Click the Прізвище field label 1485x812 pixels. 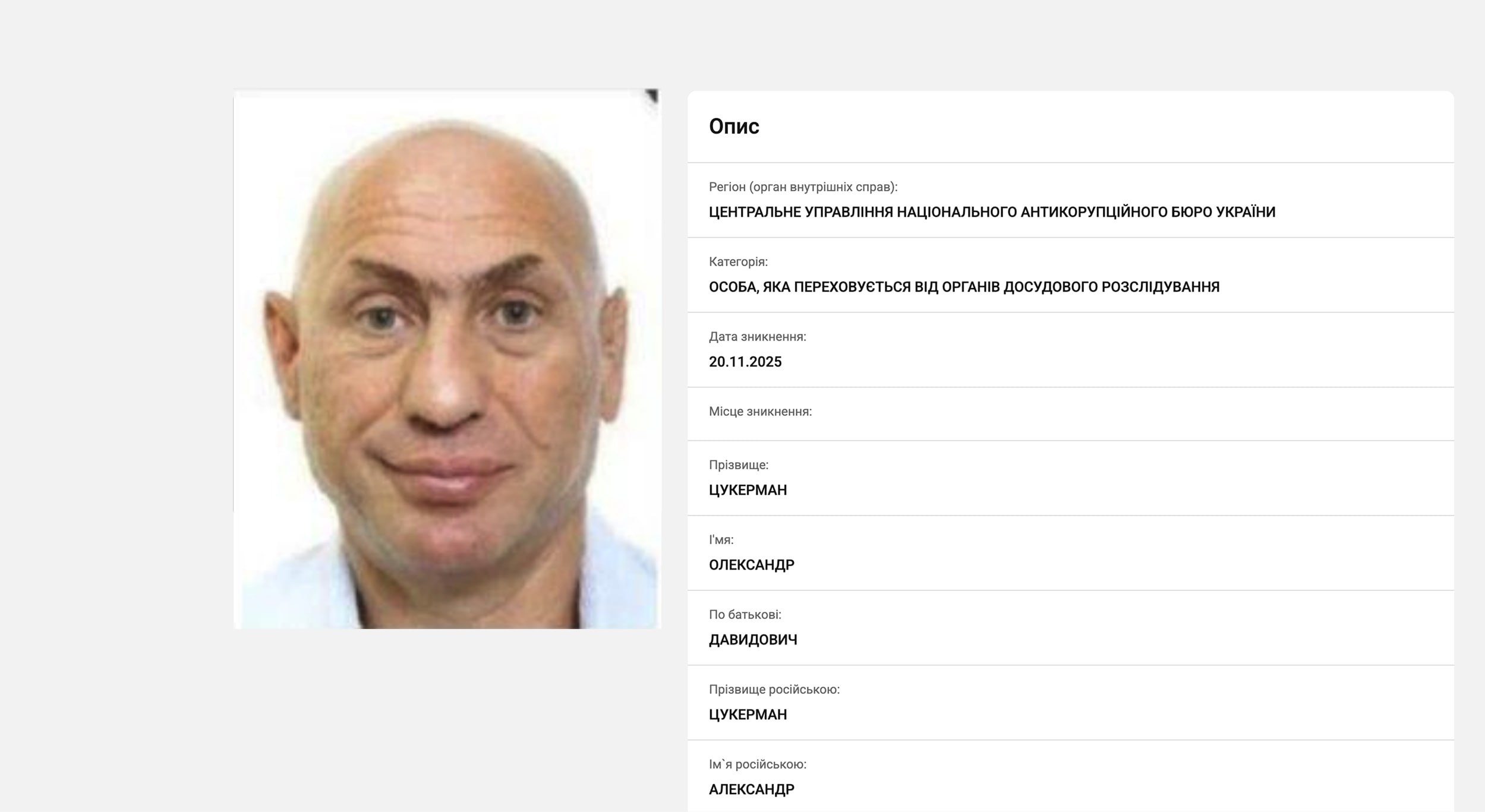tap(739, 465)
